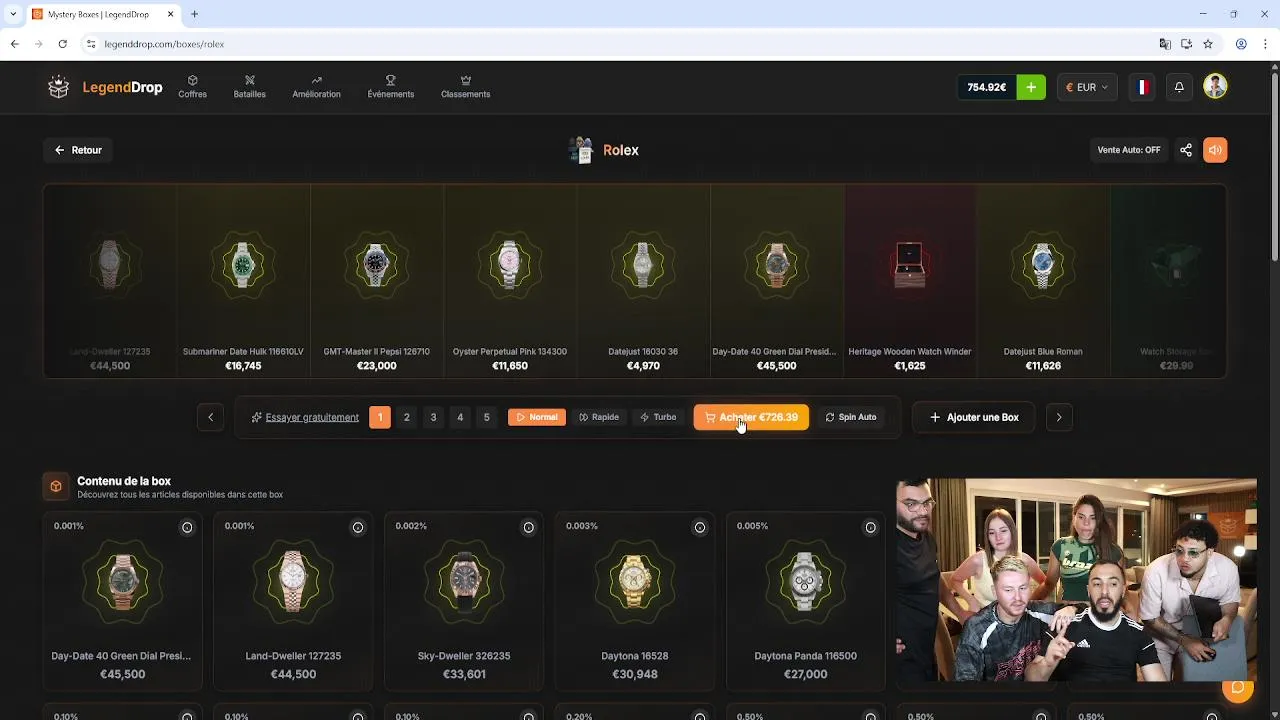Show info for Day-Date 40 Green card
Image resolution: width=1280 pixels, height=720 pixels.
pyautogui.click(x=187, y=527)
